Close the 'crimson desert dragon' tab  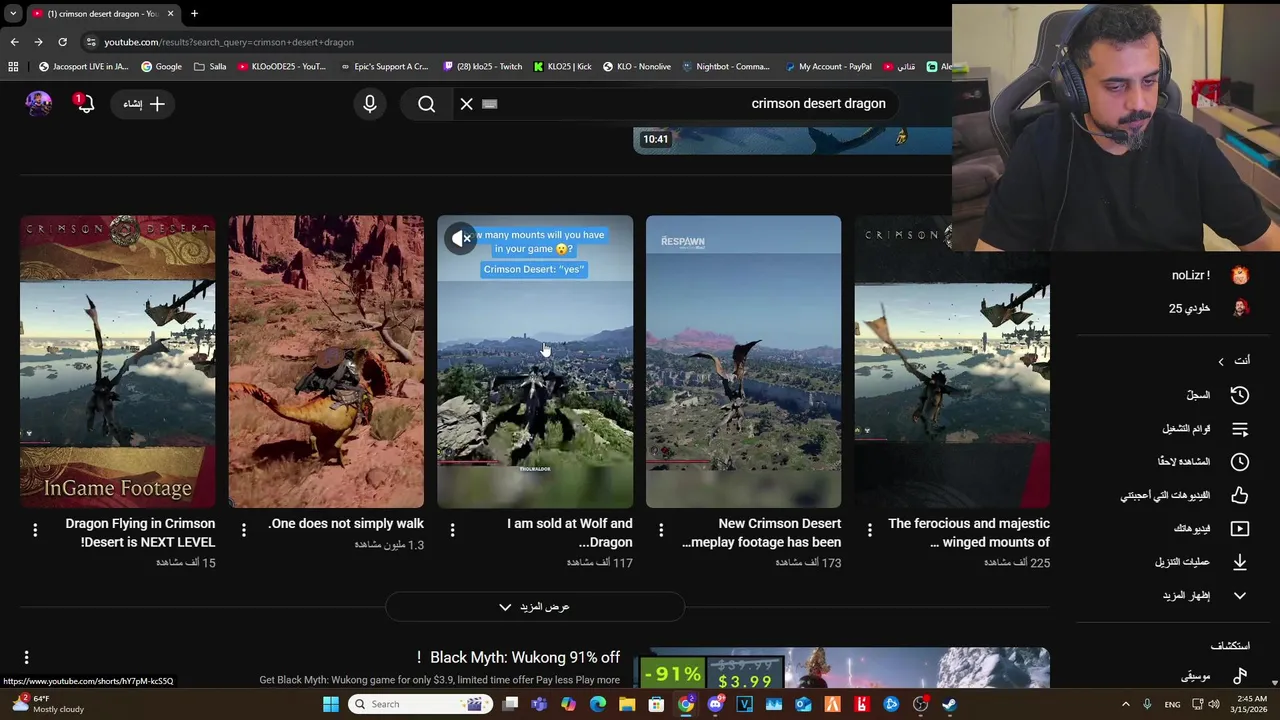170,14
